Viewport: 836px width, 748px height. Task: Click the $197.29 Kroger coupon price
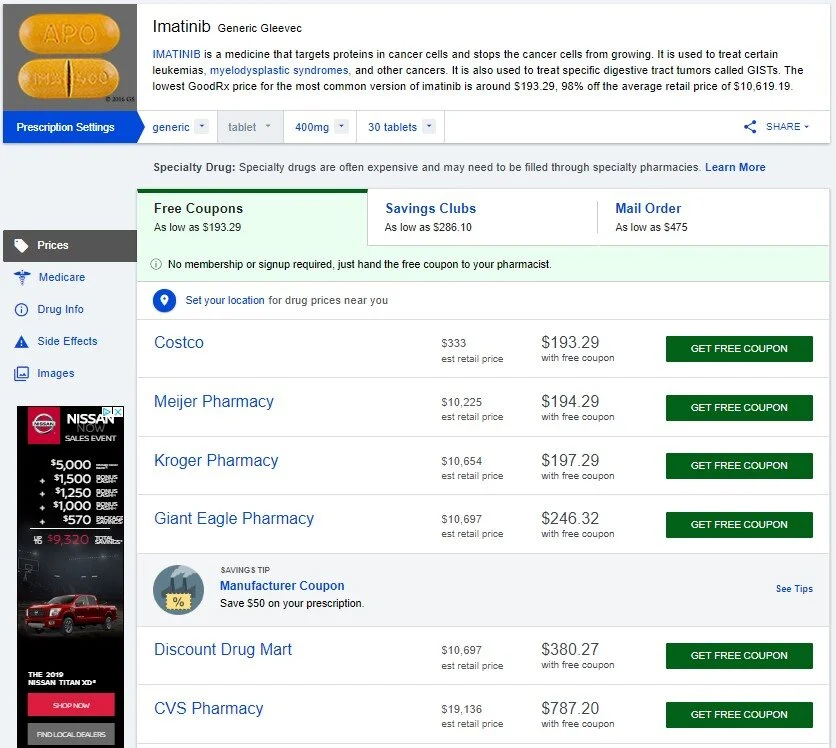570,460
